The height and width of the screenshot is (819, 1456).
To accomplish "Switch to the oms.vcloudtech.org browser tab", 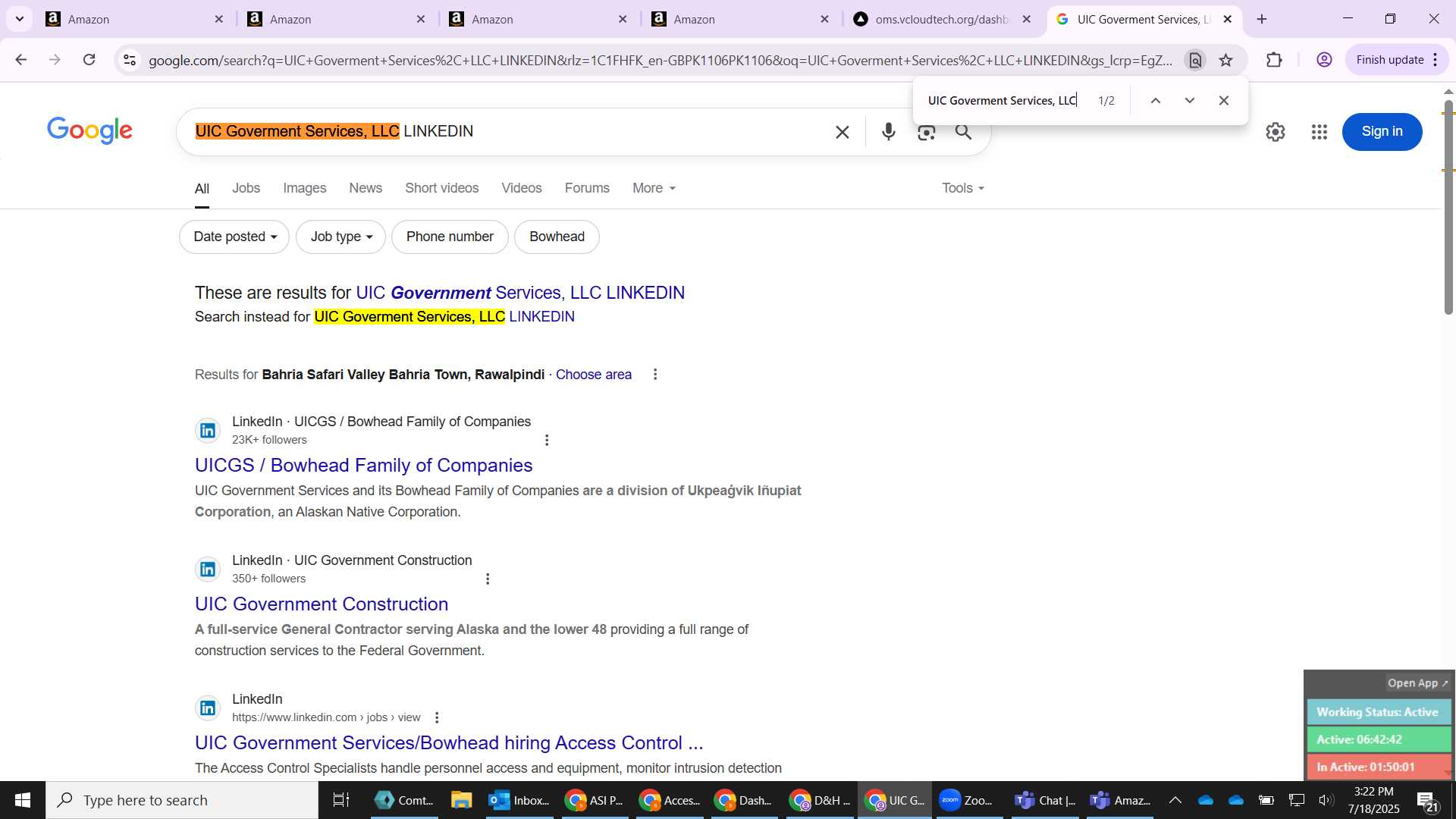I will tap(942, 19).
